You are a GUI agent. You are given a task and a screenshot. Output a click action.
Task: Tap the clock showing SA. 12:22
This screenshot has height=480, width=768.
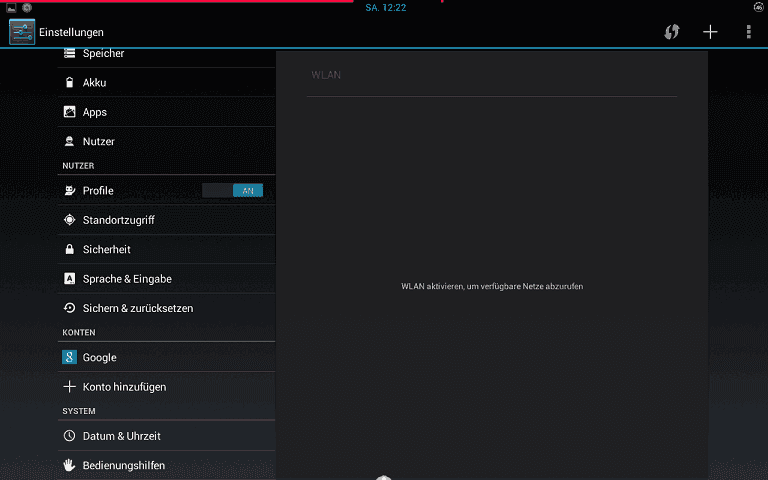pyautogui.click(x=386, y=7)
